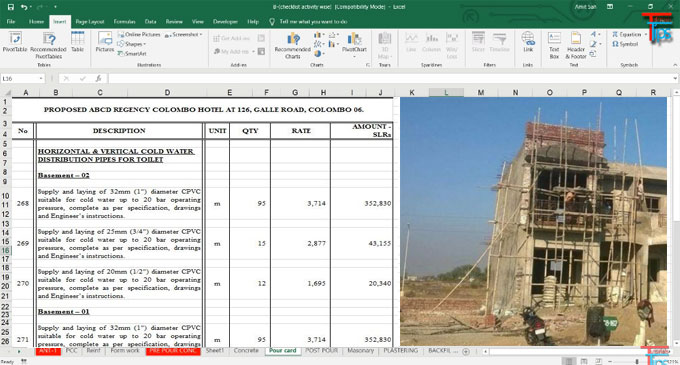This screenshot has width=680, height=365.
Task: Insert Pictures from this device
Action: click(x=105, y=42)
